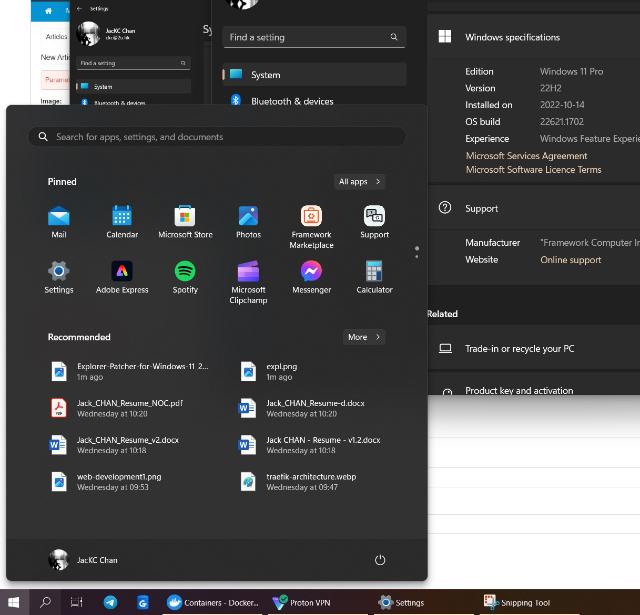640x615 pixels.
Task: Open the Support pinned app
Action: 374,222
